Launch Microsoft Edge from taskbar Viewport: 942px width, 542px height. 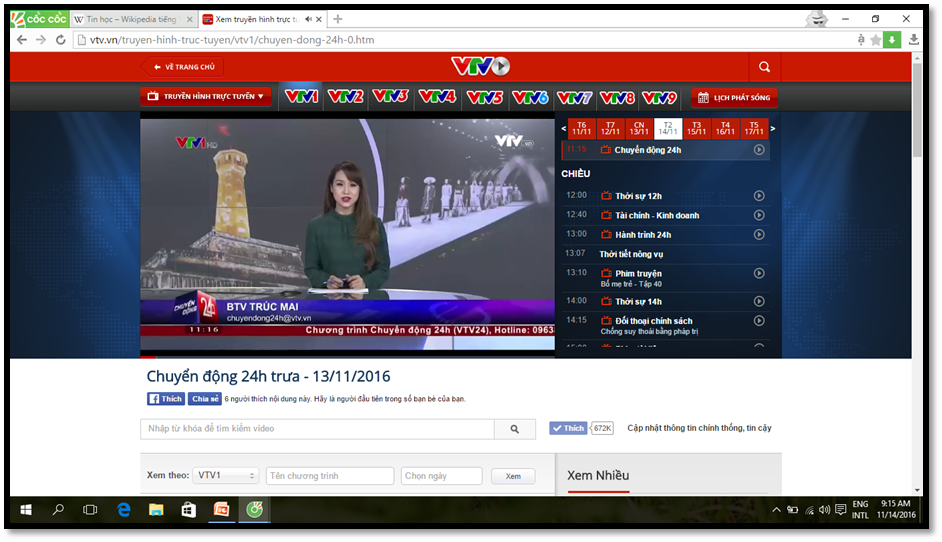[124, 510]
